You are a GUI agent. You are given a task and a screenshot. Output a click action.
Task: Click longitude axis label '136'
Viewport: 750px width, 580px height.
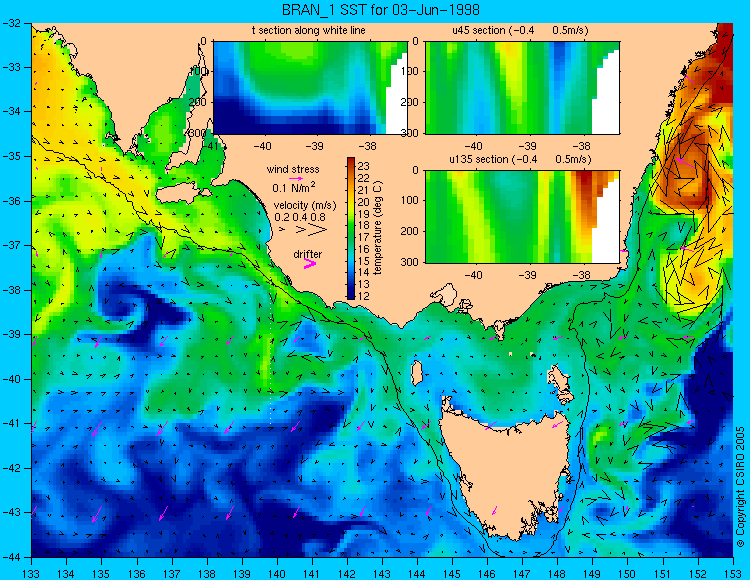click(x=136, y=573)
